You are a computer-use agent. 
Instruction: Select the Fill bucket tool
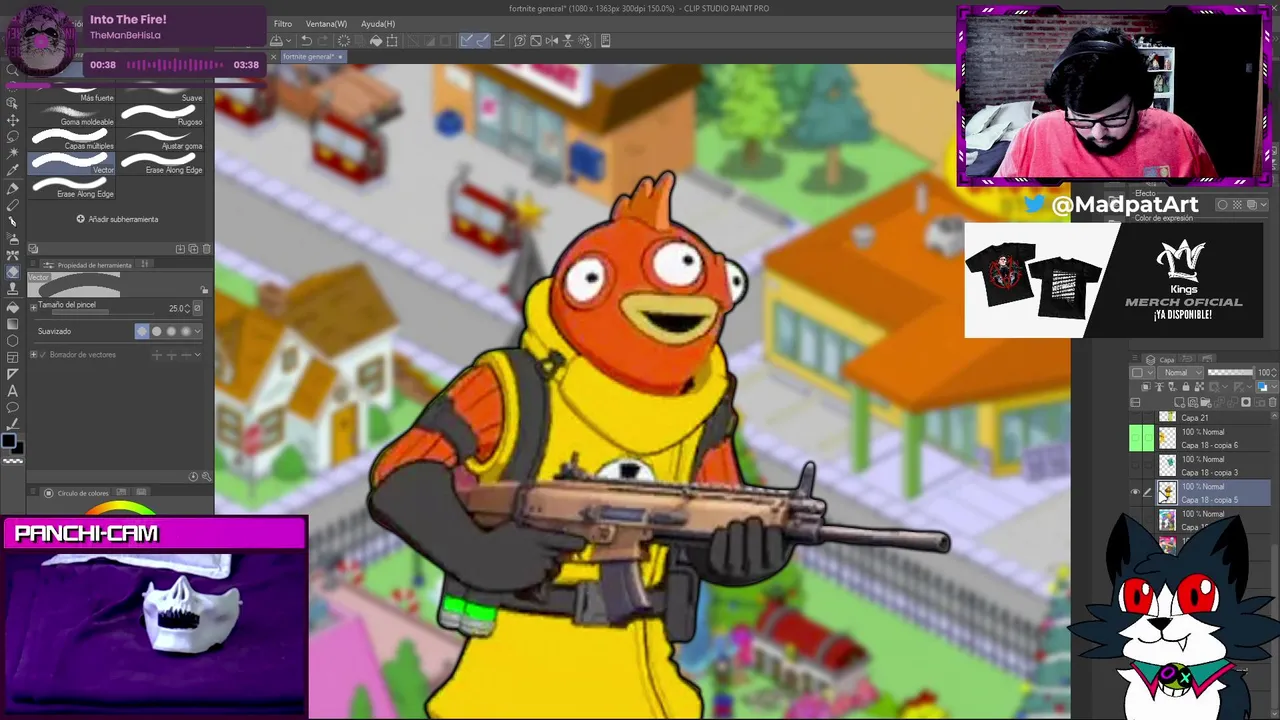(x=13, y=307)
